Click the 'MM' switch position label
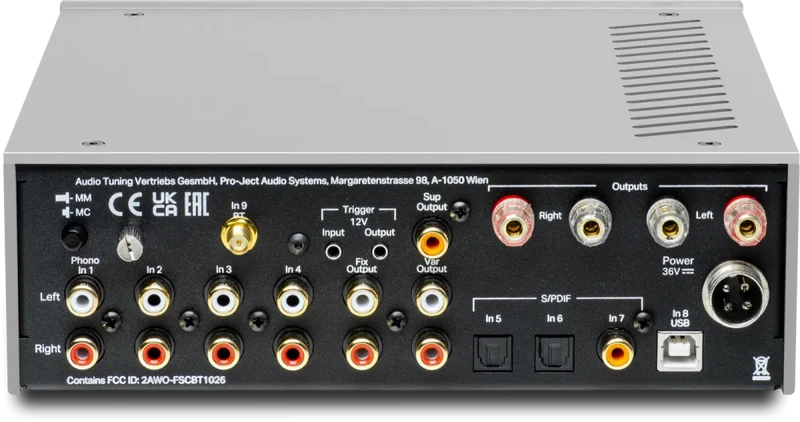 point(83,198)
